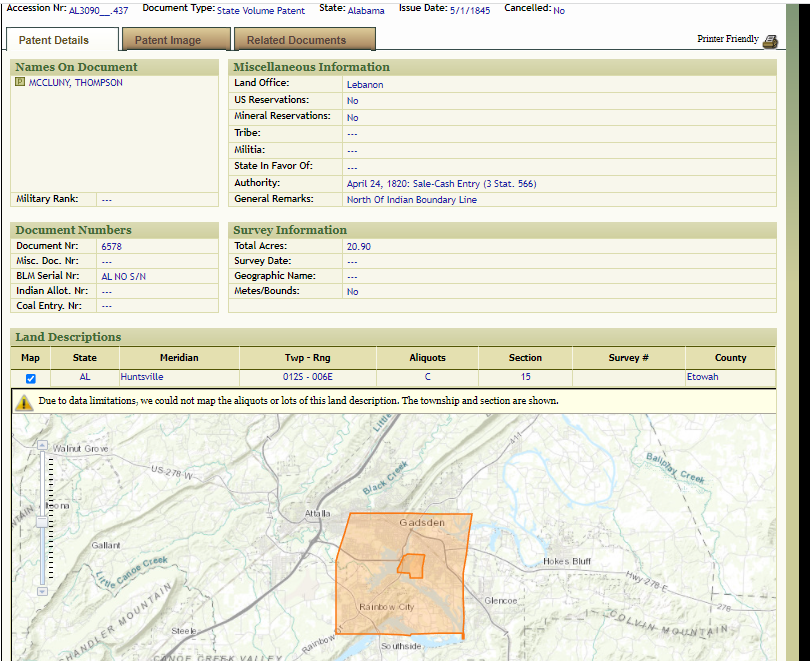Click the County column header

[730, 358]
